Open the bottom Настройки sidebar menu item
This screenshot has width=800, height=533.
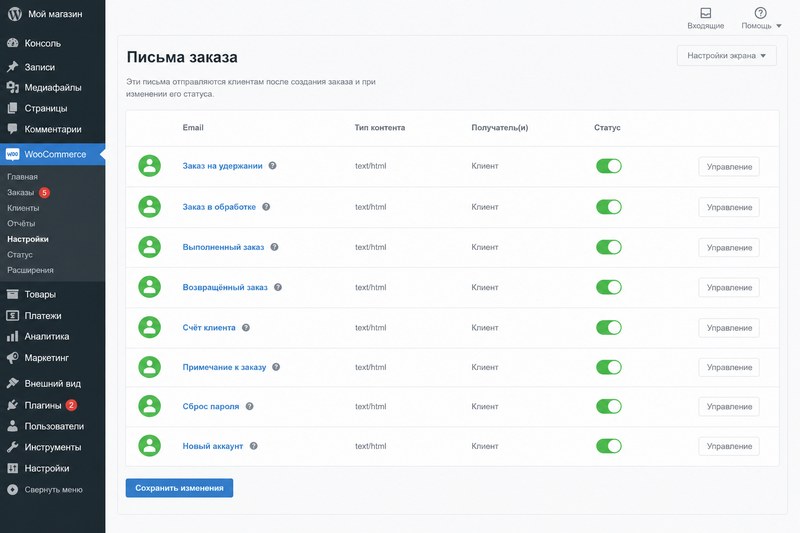[47, 468]
